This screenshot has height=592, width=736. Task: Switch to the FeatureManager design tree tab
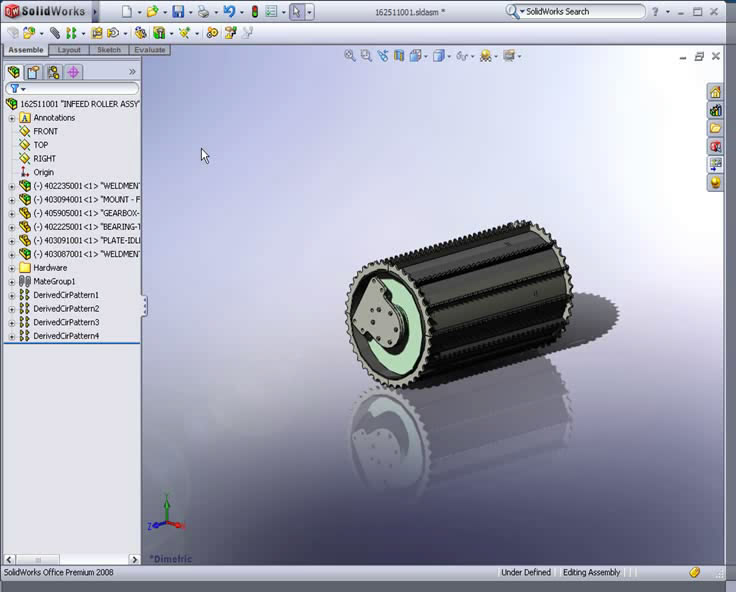tap(14, 72)
